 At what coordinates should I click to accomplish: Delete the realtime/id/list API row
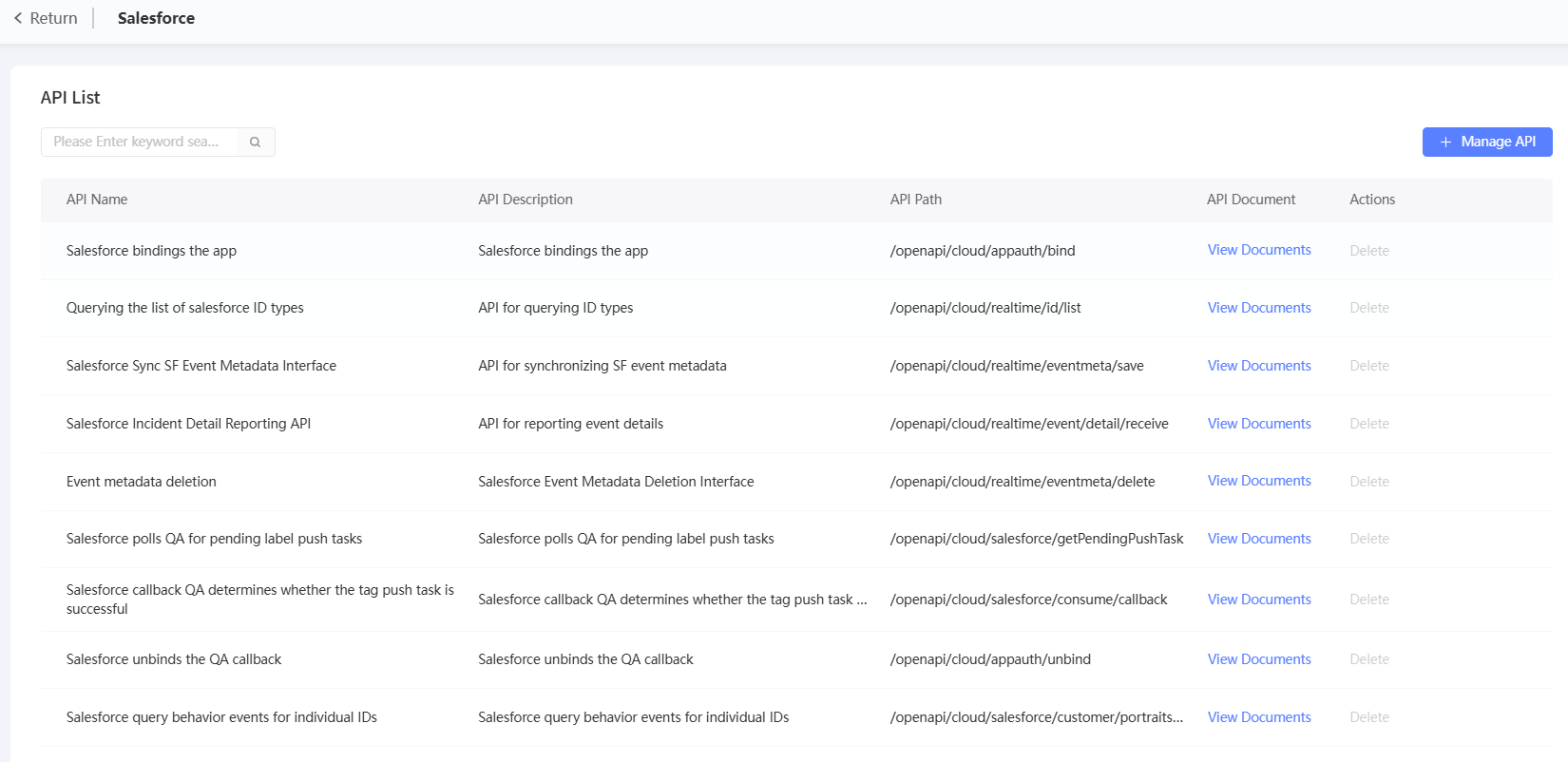tap(1369, 308)
